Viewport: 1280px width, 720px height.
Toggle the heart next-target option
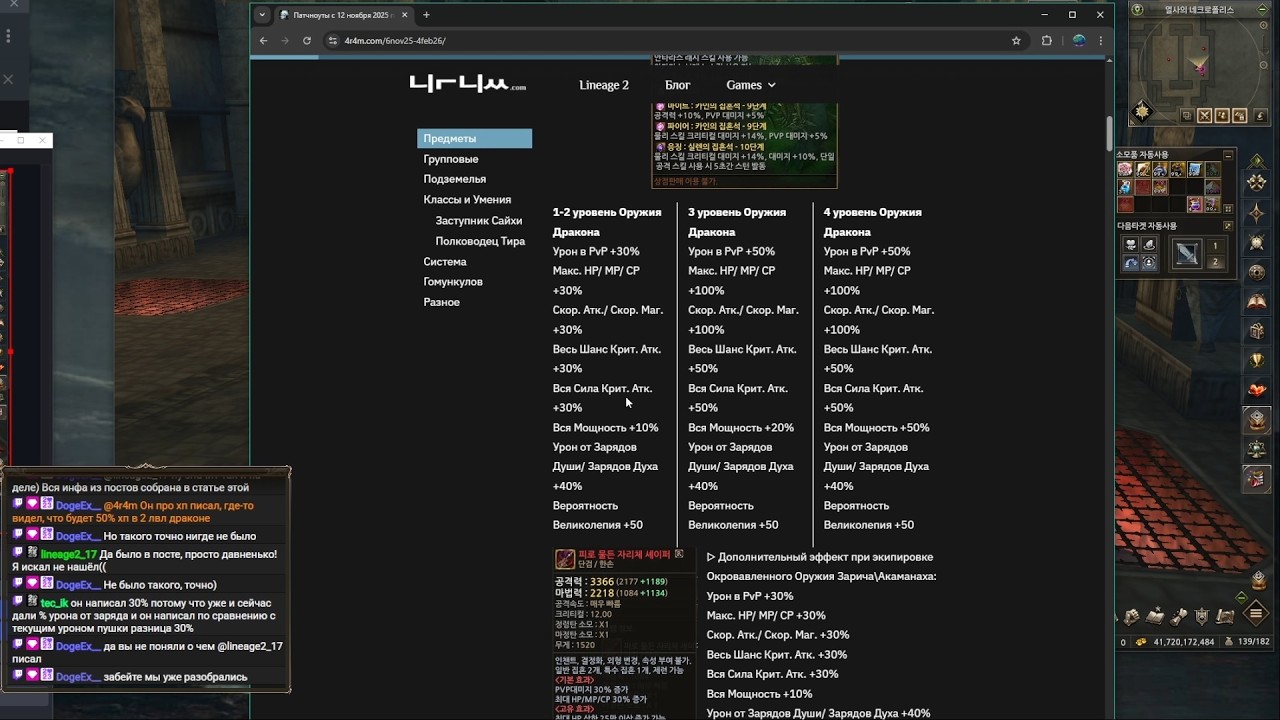pos(1131,245)
